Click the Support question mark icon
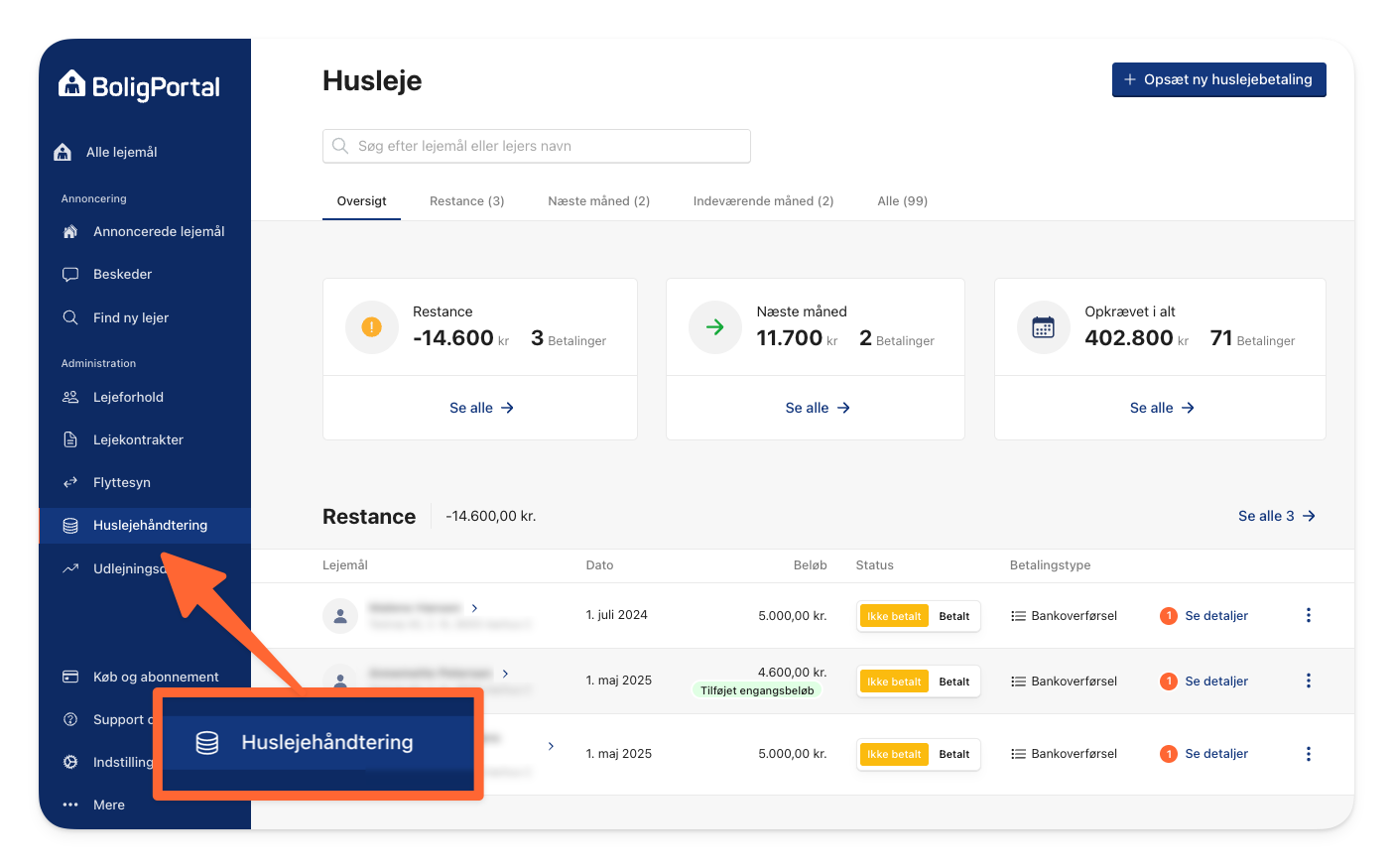Image resolution: width=1393 pixels, height=868 pixels. (x=70, y=719)
